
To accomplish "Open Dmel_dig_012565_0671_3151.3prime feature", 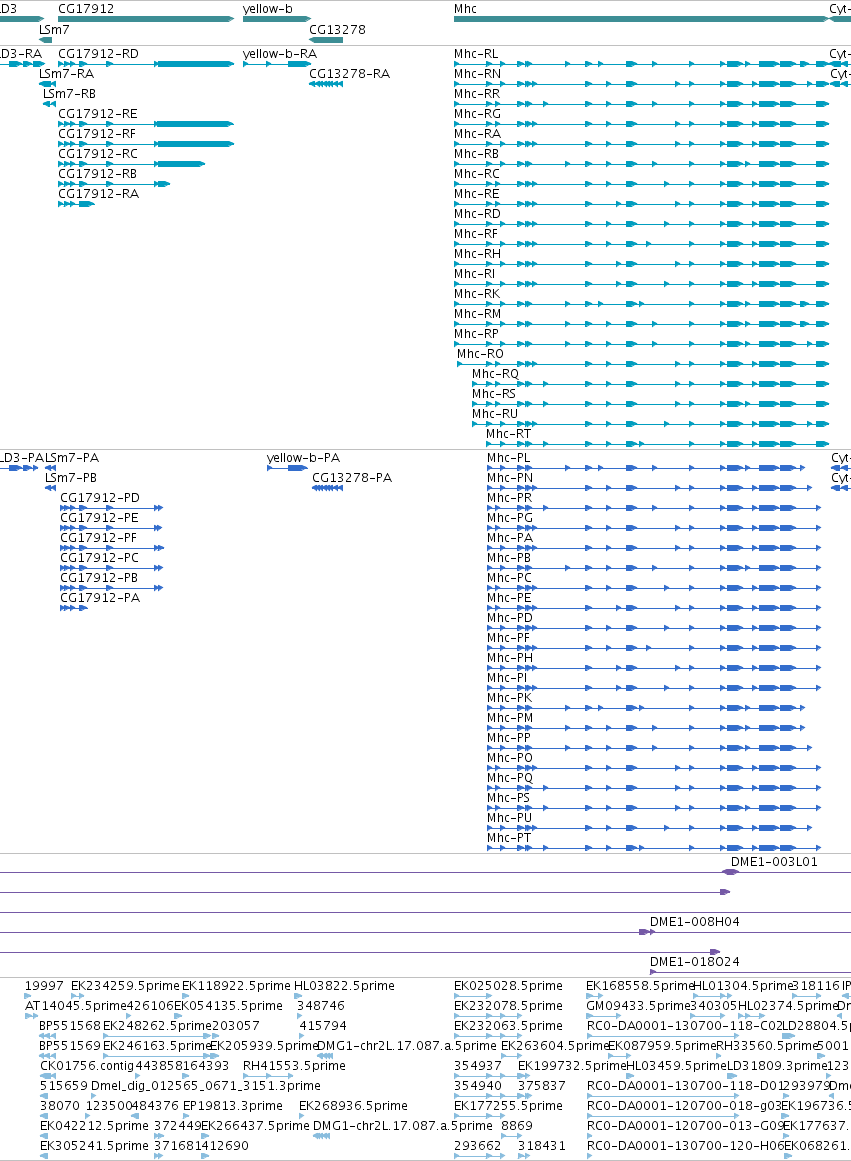I will tap(206, 1086).
